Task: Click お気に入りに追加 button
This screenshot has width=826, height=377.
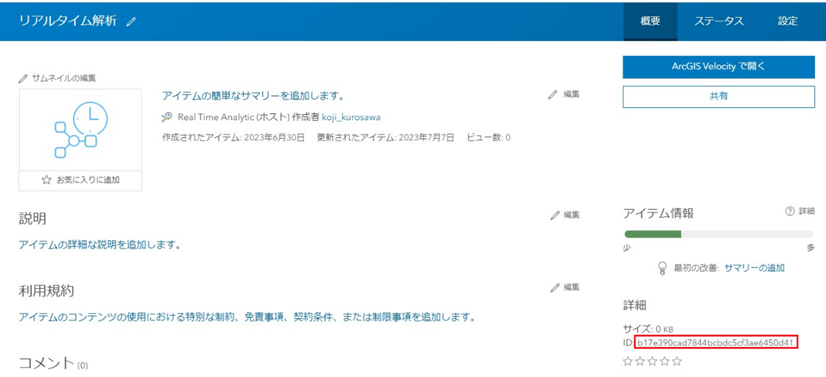Action: coord(81,180)
